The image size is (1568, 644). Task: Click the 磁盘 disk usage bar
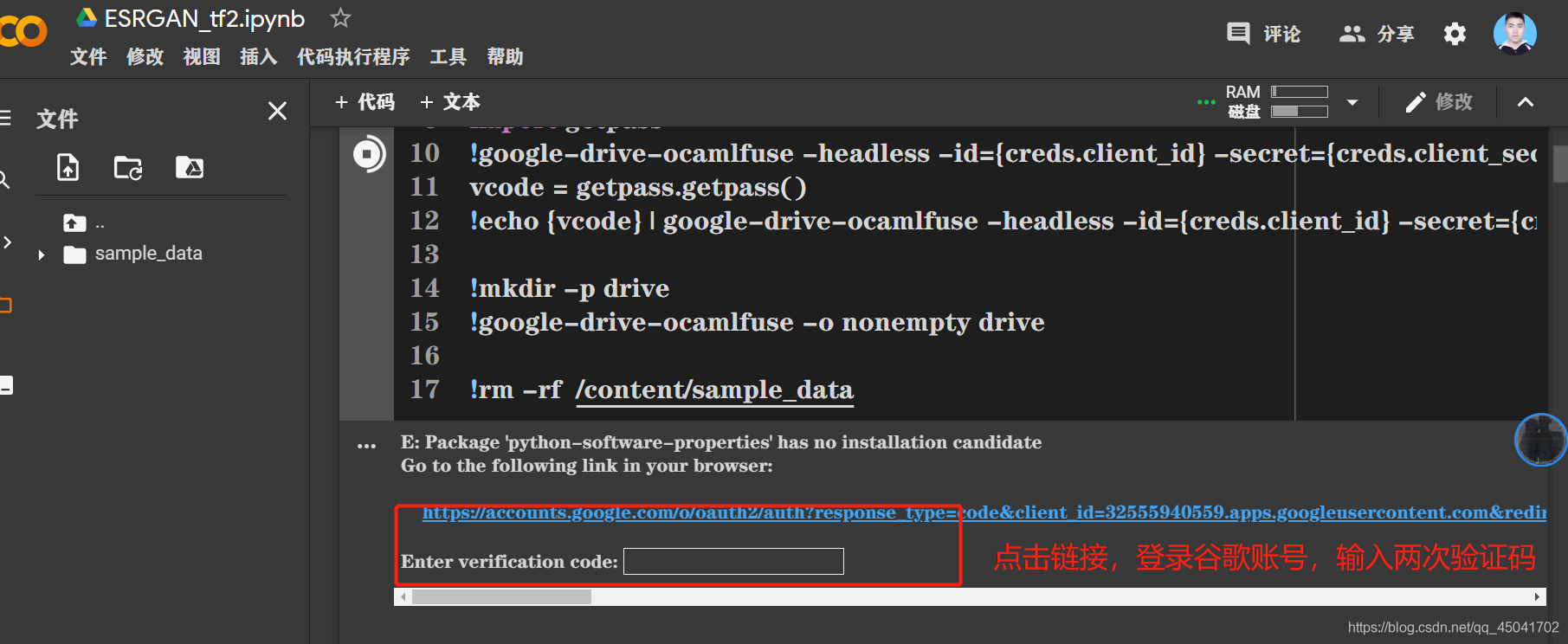(x=1299, y=111)
